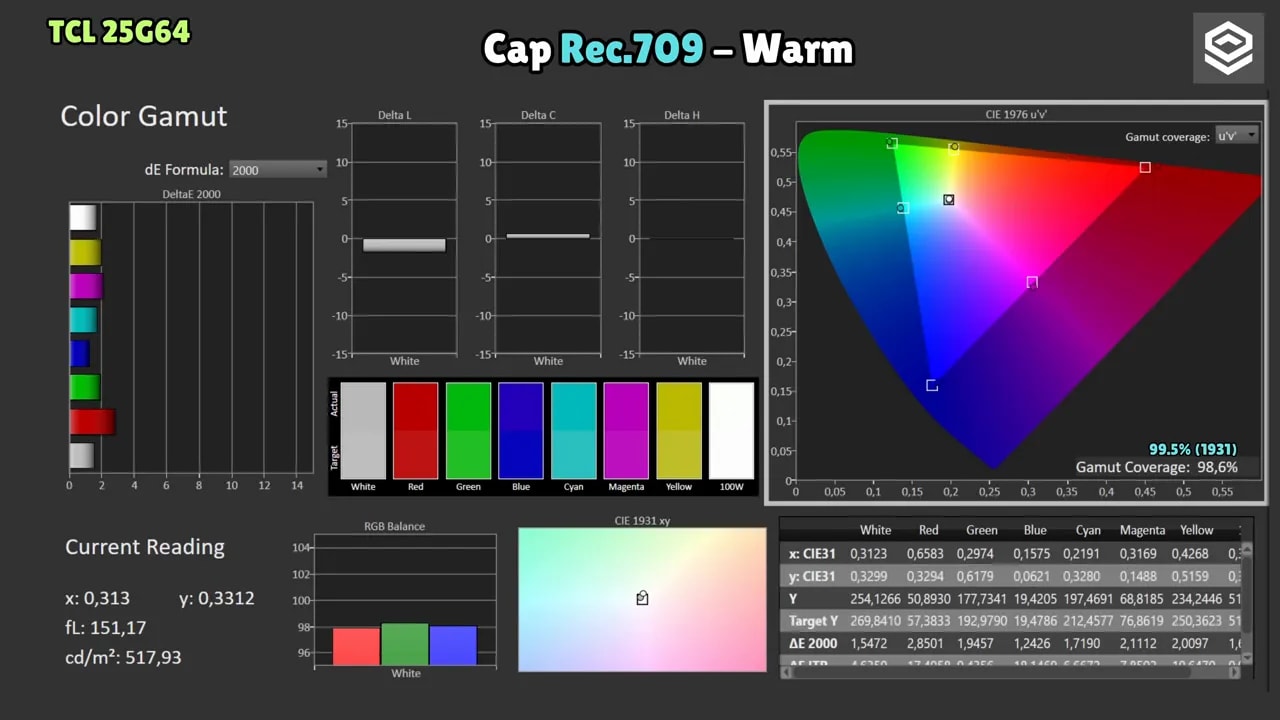Image resolution: width=1280 pixels, height=720 pixels.
Task: Click the 99.5% (1931) coverage label
Action: 1193,450
